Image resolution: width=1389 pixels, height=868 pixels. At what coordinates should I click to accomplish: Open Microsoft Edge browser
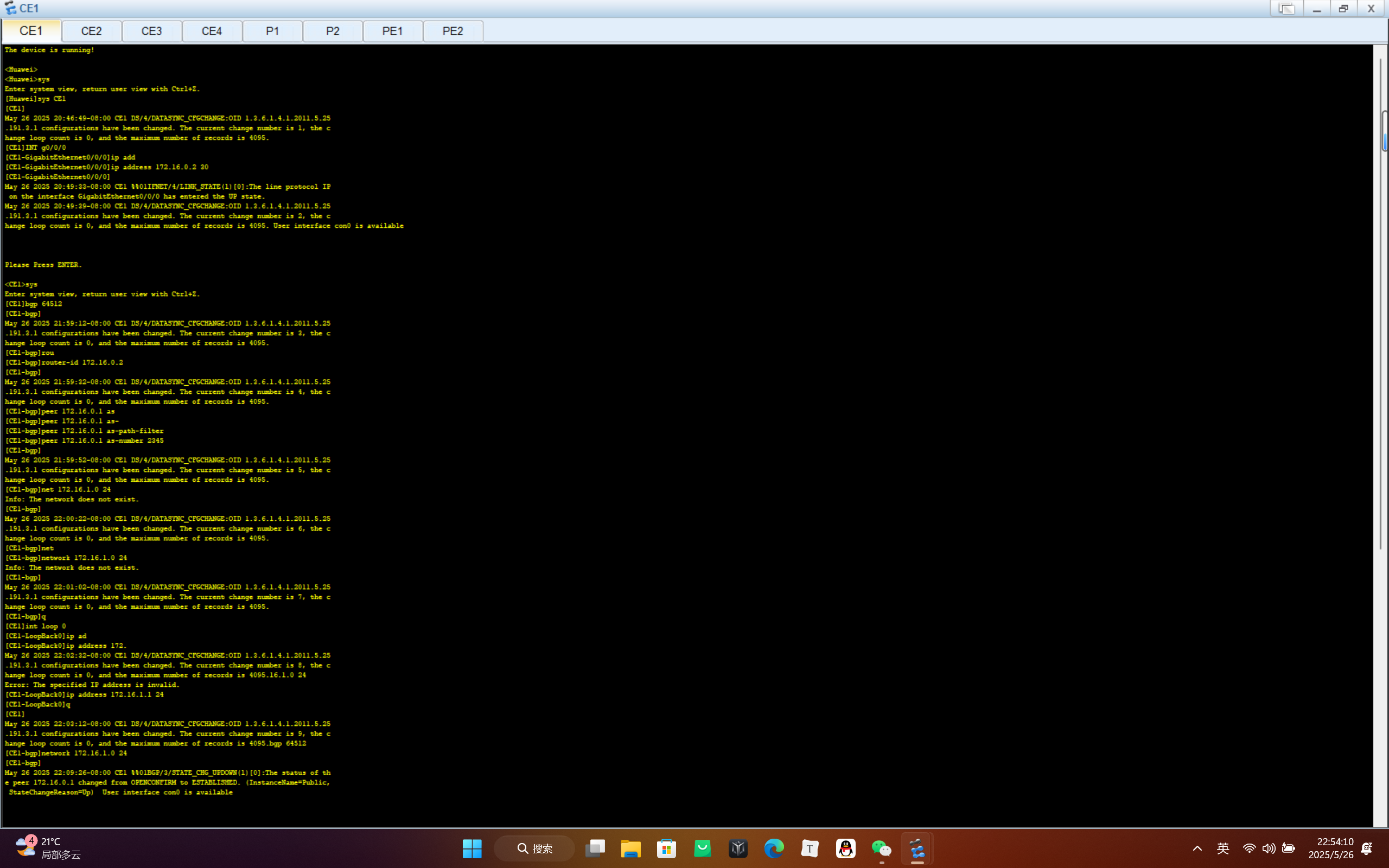774,848
